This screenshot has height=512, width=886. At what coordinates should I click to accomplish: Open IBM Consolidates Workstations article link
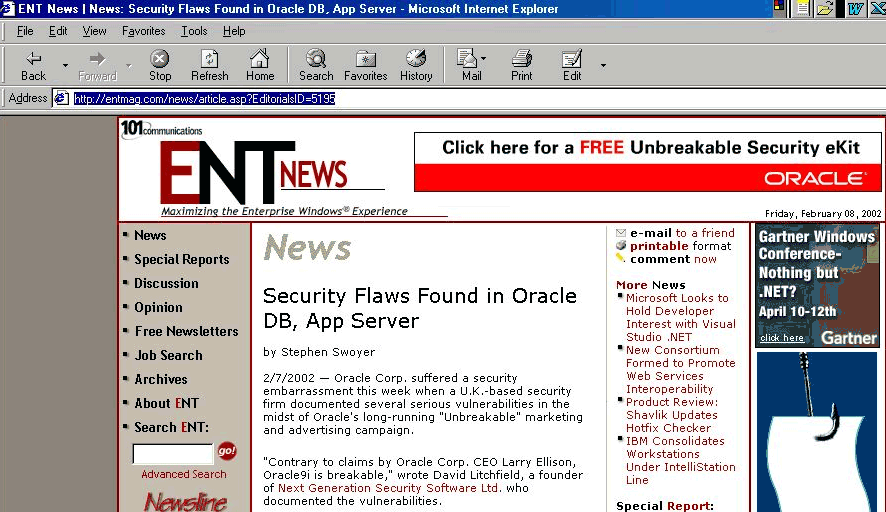680,461
